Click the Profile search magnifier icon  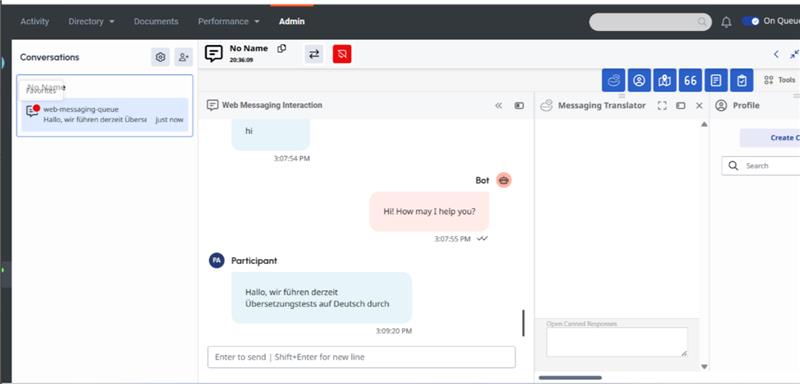click(x=733, y=166)
